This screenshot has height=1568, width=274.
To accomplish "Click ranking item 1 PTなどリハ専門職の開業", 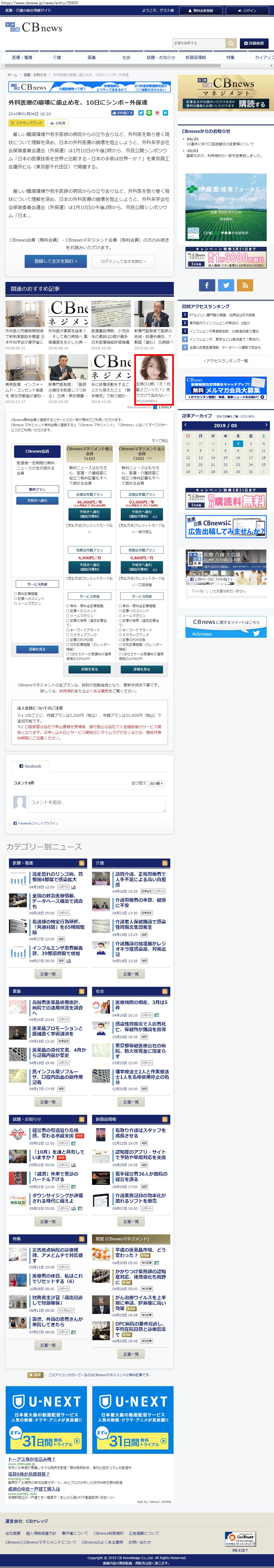I will (222, 315).
